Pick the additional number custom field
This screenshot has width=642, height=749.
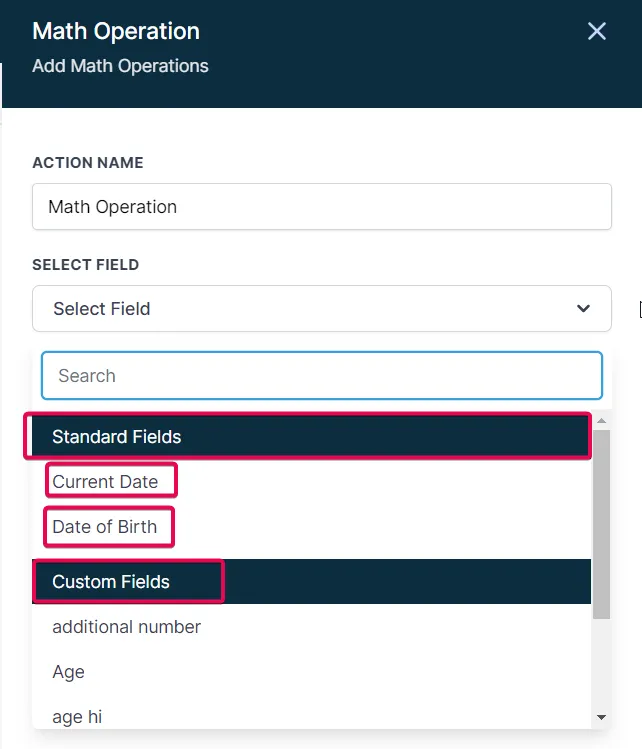click(x=127, y=627)
